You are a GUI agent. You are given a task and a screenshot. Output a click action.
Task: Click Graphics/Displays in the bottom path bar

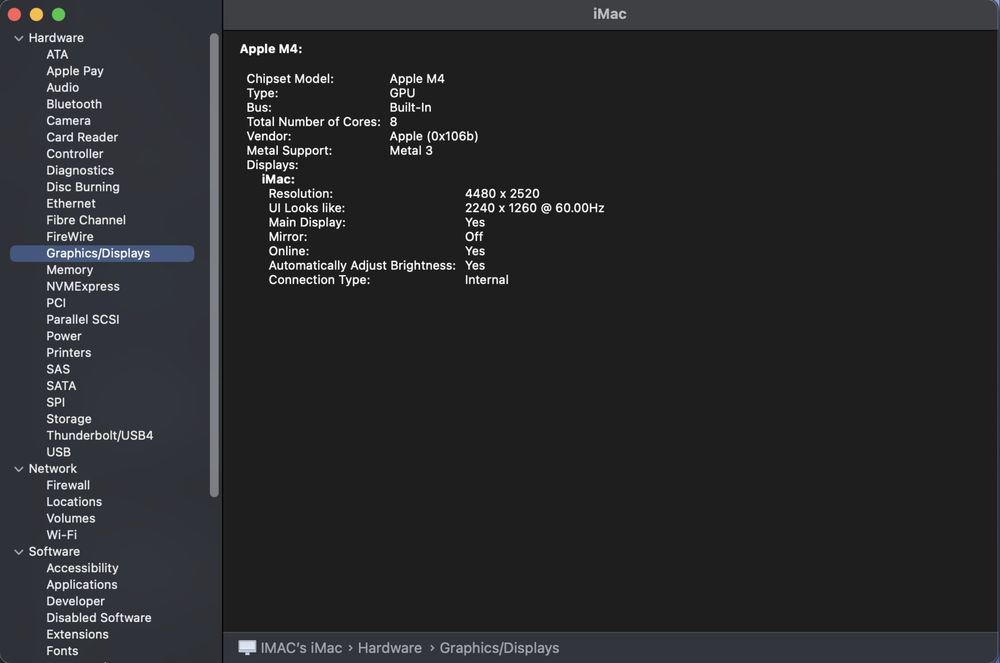coord(499,648)
